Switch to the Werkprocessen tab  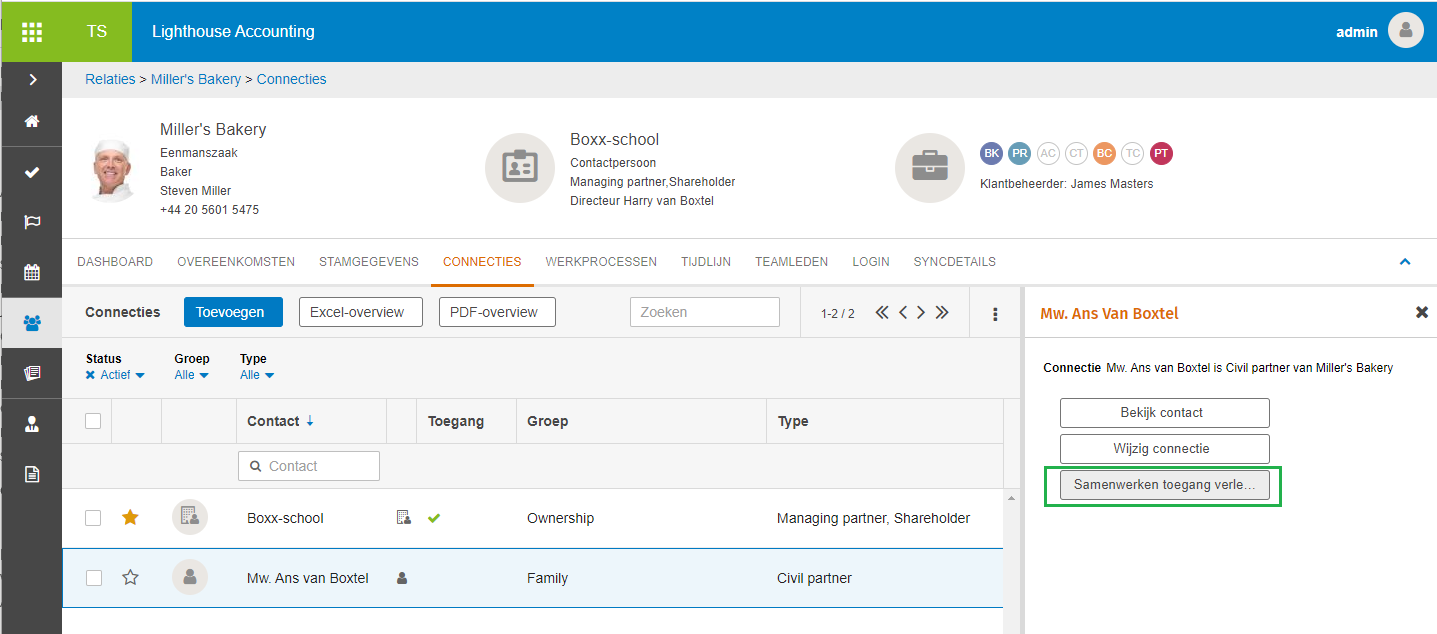(601, 262)
